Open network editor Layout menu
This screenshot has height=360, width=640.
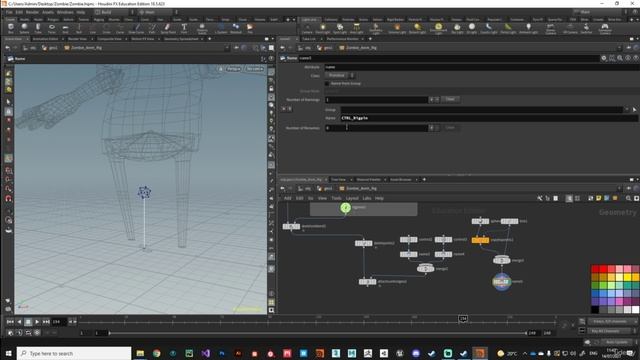(x=352, y=198)
